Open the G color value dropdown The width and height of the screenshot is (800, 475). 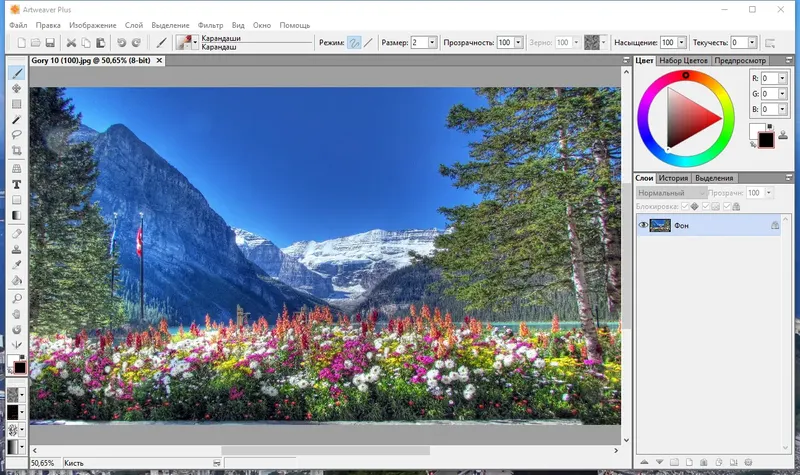tap(782, 94)
